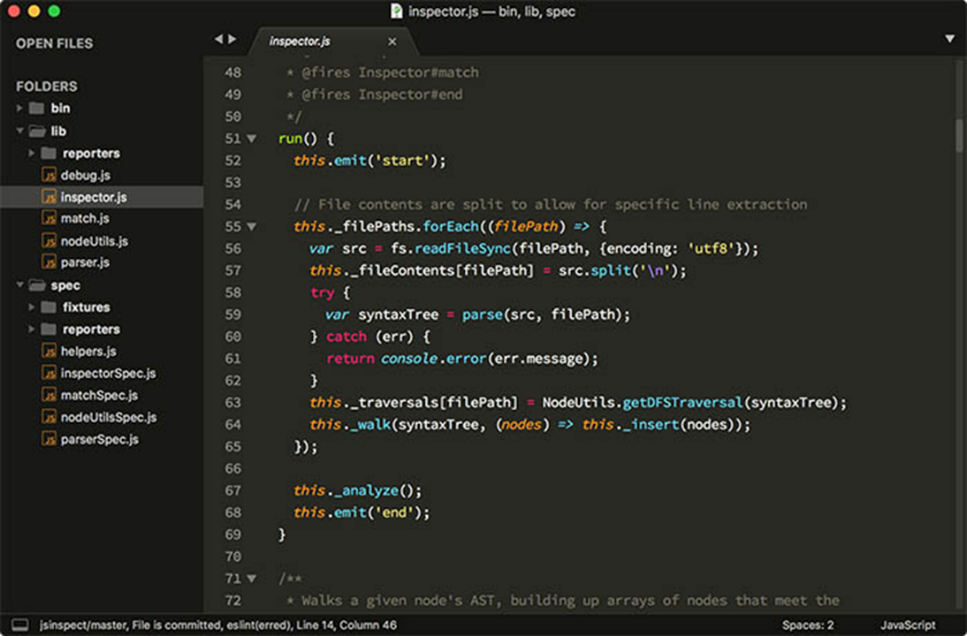Switch to the inspector.js tab
The image size is (967, 636).
tap(300, 41)
